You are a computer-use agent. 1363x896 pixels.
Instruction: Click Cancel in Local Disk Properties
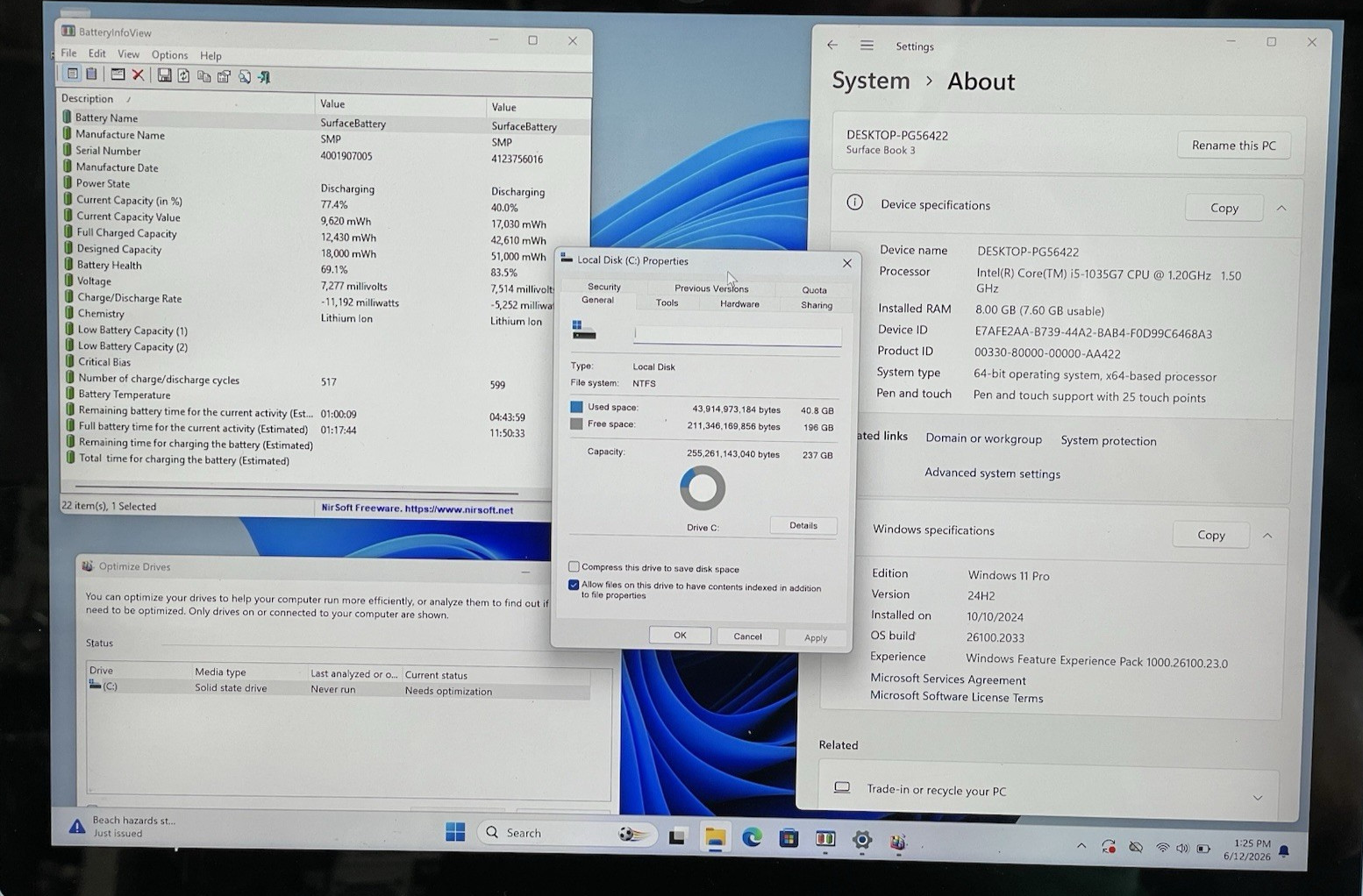747,636
